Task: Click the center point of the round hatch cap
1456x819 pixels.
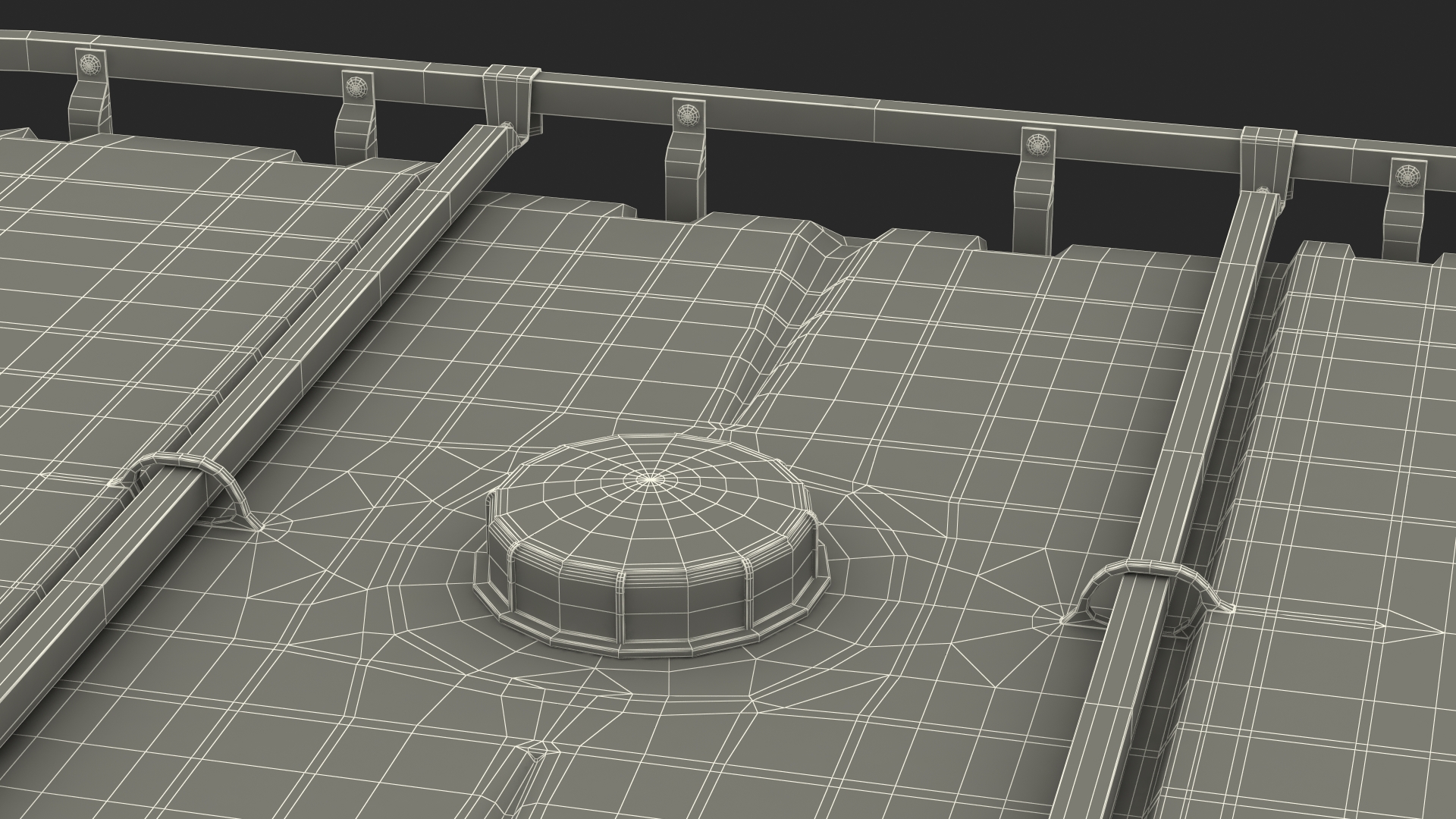Action: pos(651,479)
